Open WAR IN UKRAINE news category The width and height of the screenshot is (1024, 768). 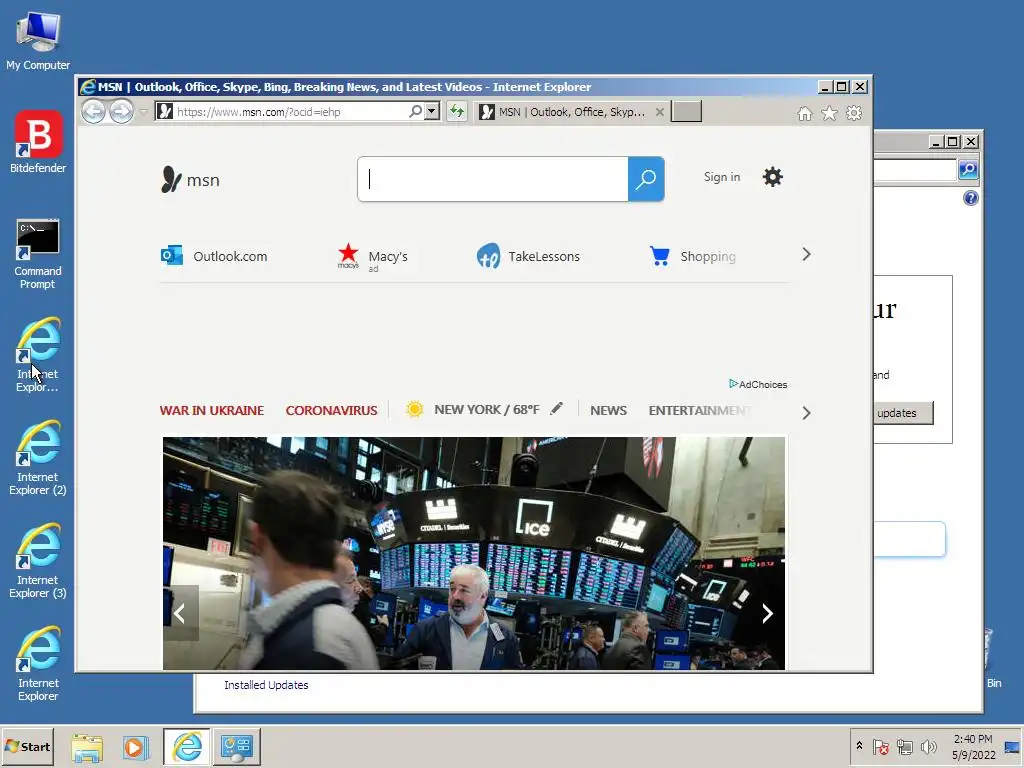pos(212,410)
